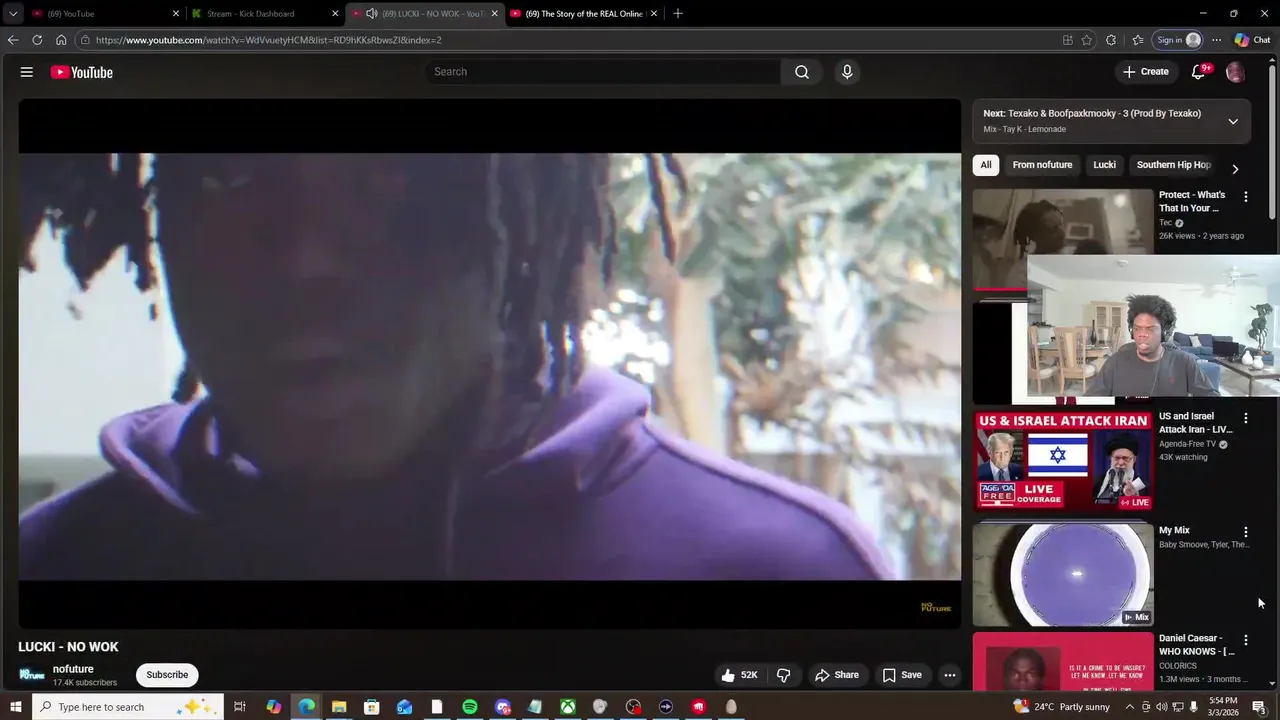Open the nofuture channel name link
The width and height of the screenshot is (1280, 720).
73,669
